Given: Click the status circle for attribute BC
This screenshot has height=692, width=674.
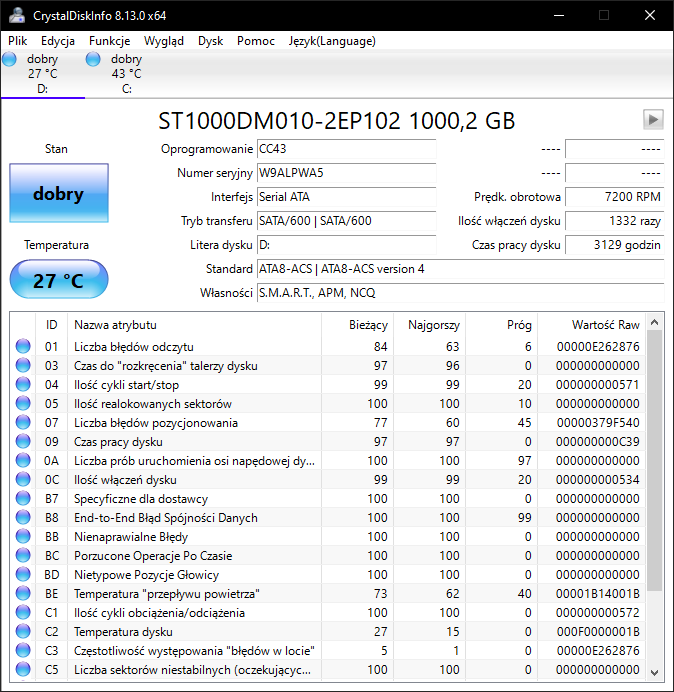Looking at the screenshot, I should pos(23,555).
